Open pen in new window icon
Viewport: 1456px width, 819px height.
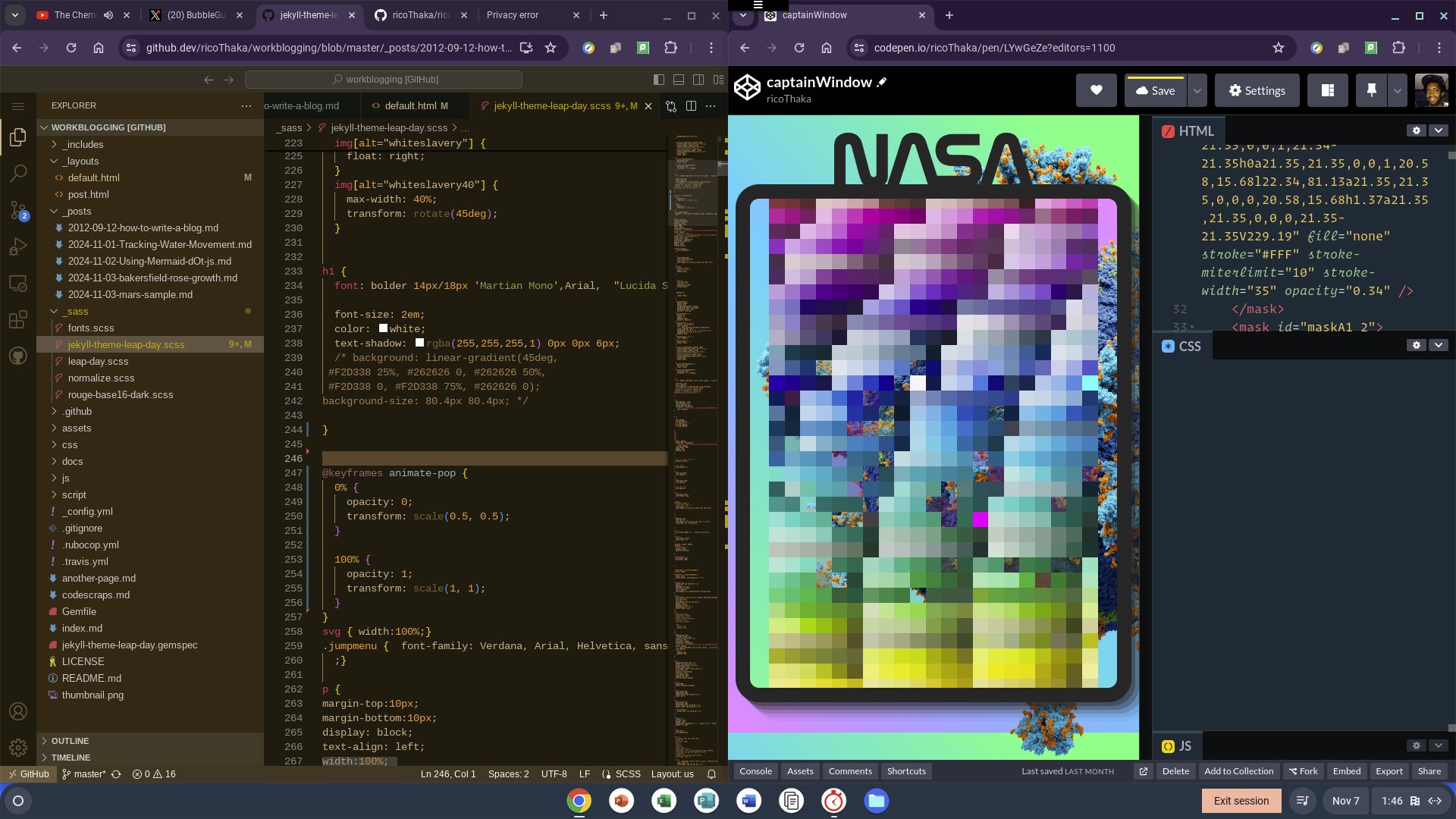pos(1143,771)
